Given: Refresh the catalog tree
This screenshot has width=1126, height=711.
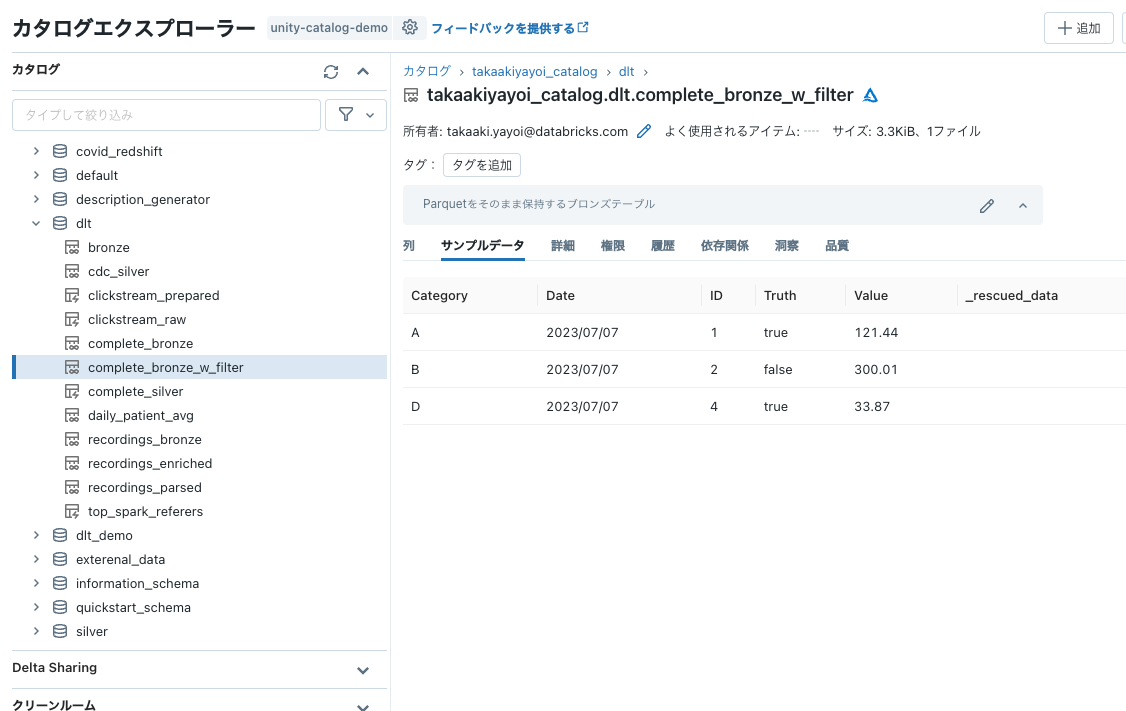Looking at the screenshot, I should tap(331, 71).
